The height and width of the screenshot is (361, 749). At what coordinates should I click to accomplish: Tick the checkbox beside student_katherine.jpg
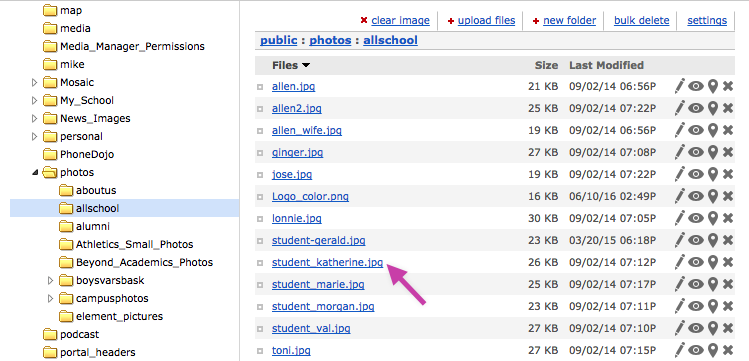pos(260,263)
